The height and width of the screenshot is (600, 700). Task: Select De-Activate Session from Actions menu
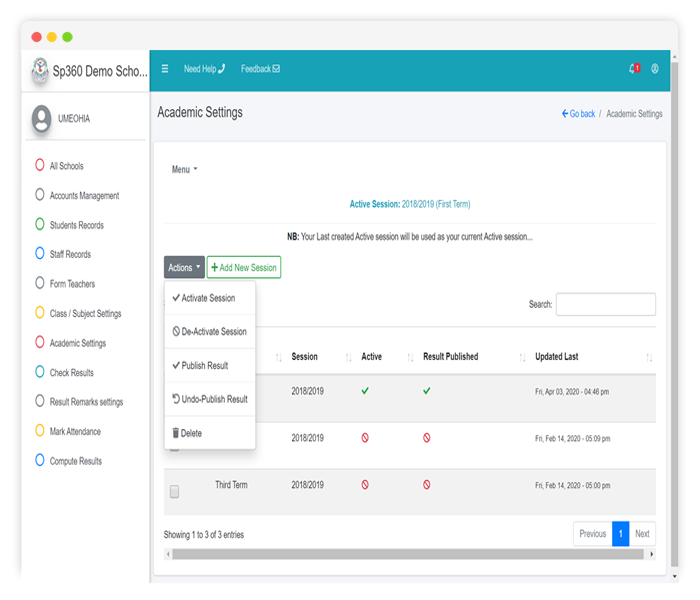pyautogui.click(x=210, y=332)
